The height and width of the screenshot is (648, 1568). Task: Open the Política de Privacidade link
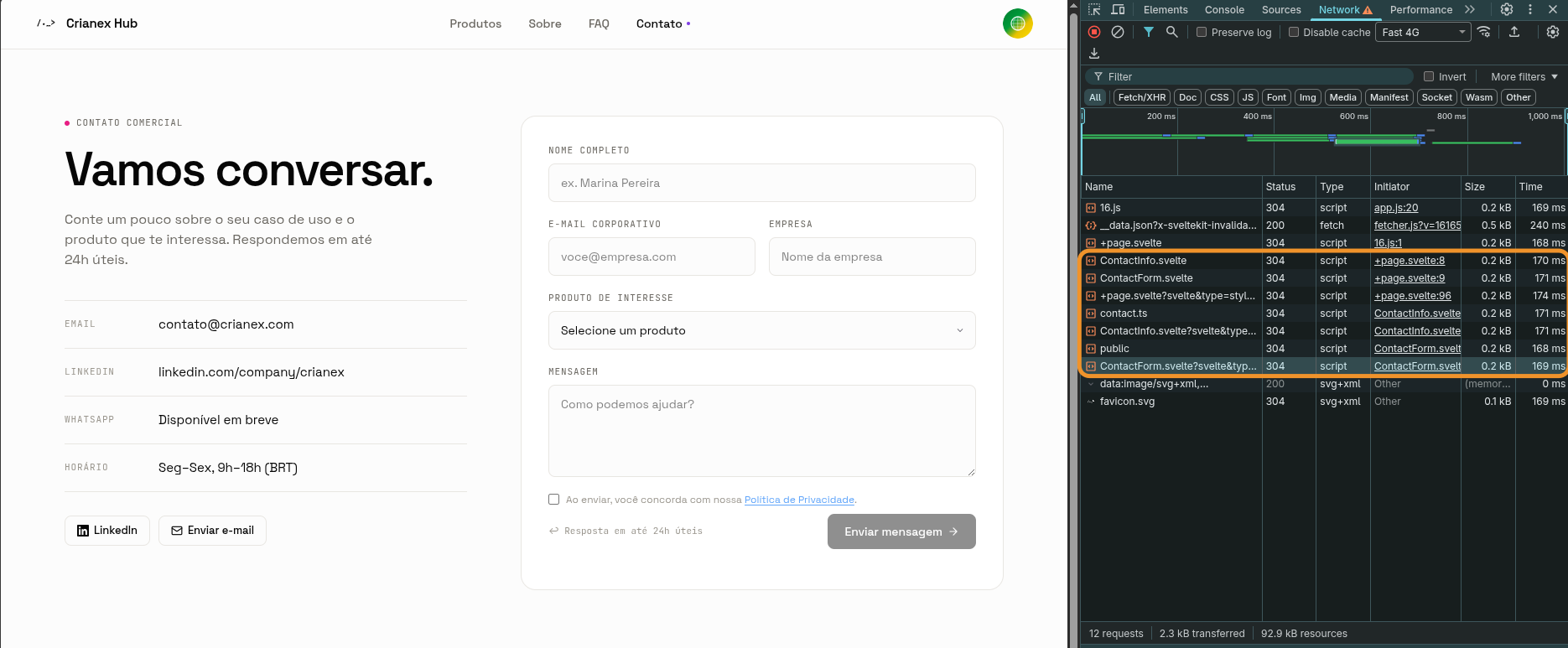tap(799, 500)
